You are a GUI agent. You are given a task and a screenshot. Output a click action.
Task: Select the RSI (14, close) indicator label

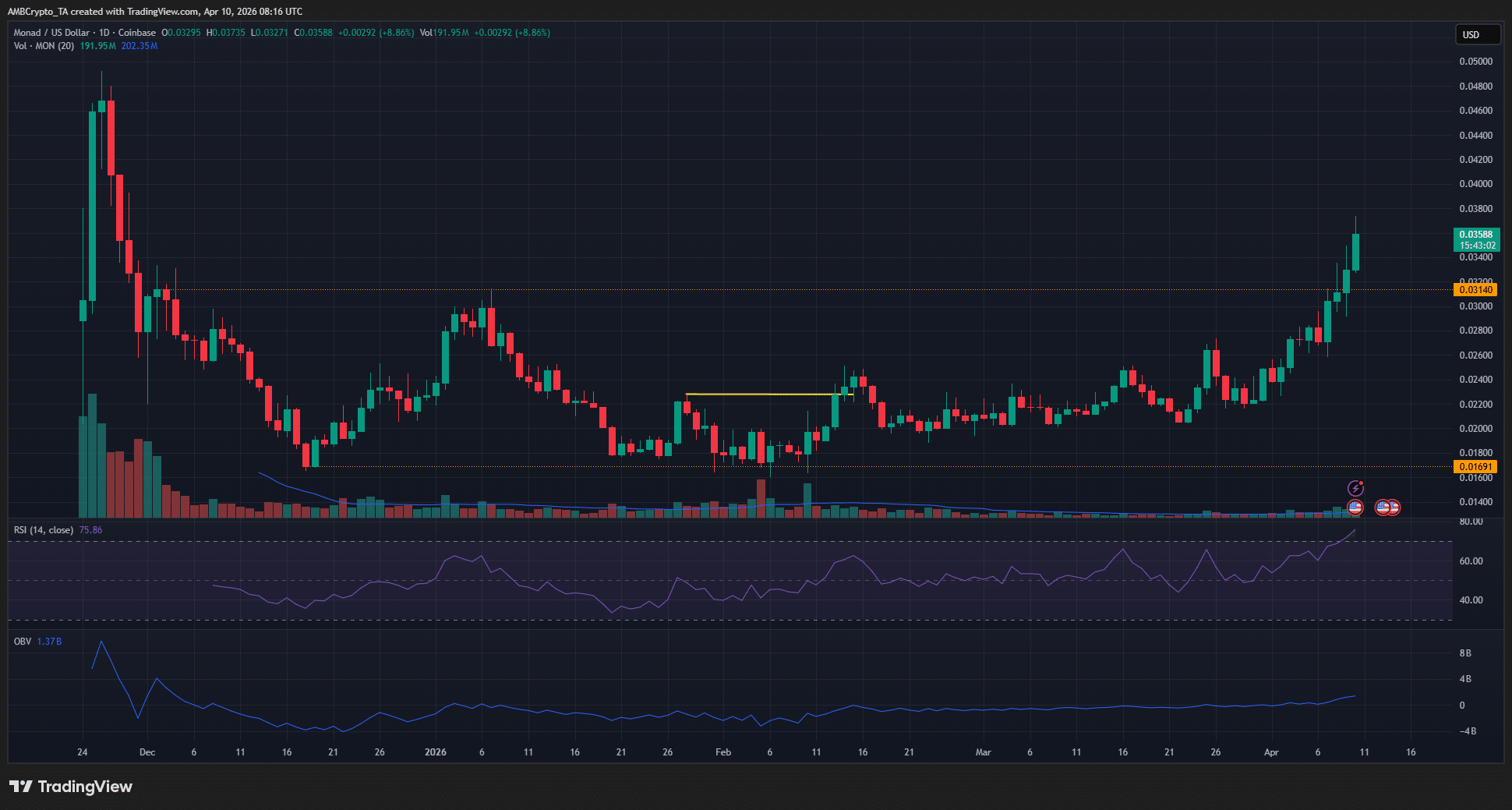point(44,530)
